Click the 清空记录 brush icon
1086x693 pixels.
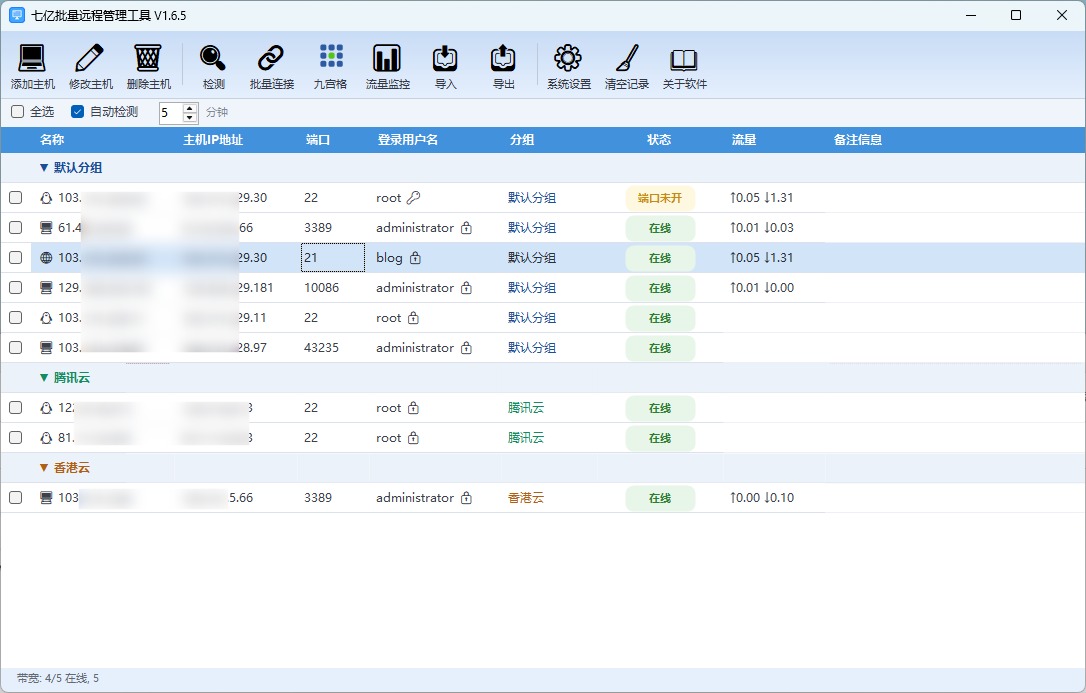pyautogui.click(x=627, y=59)
